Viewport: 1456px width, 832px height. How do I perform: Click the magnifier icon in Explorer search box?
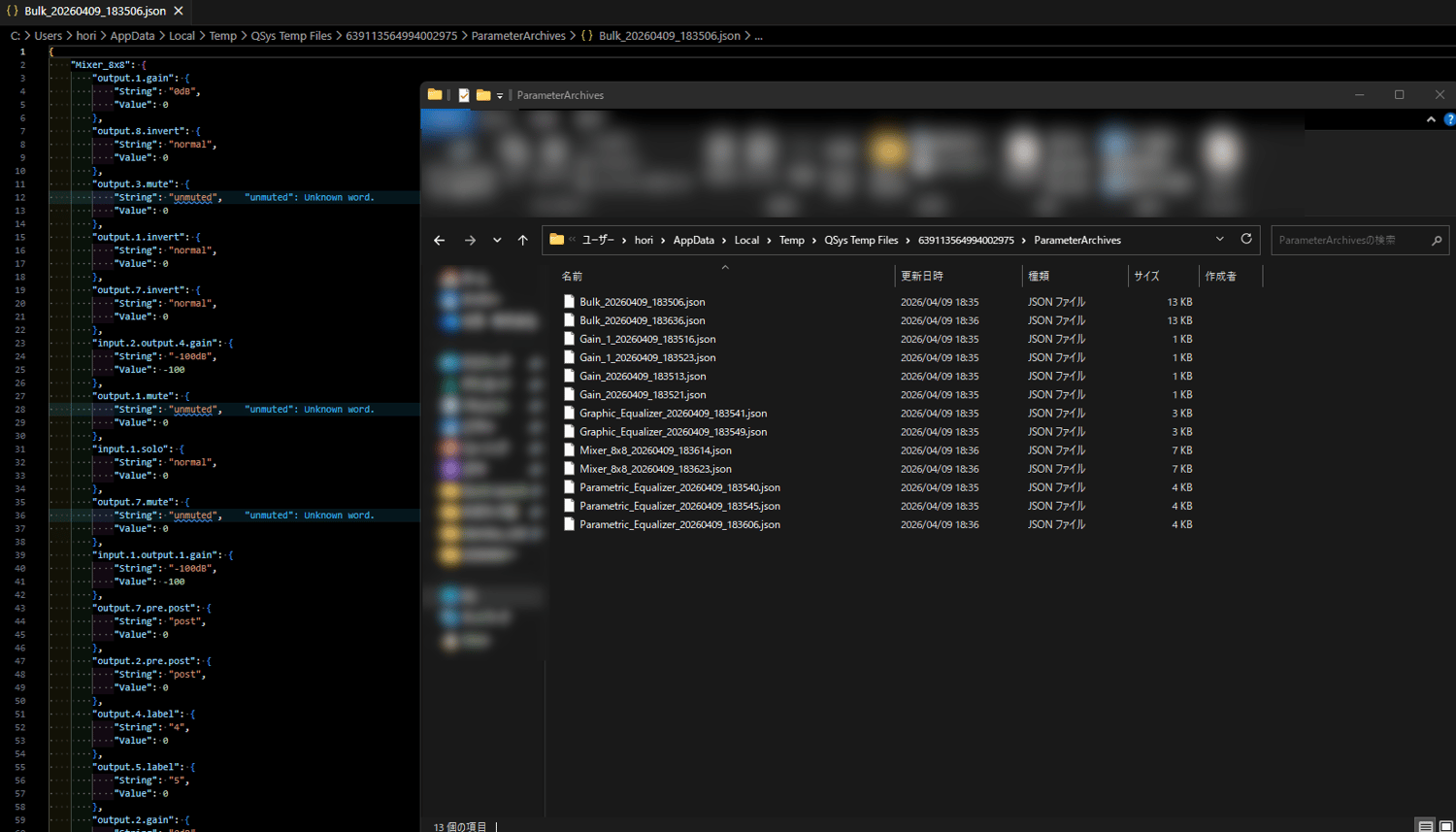(1437, 240)
